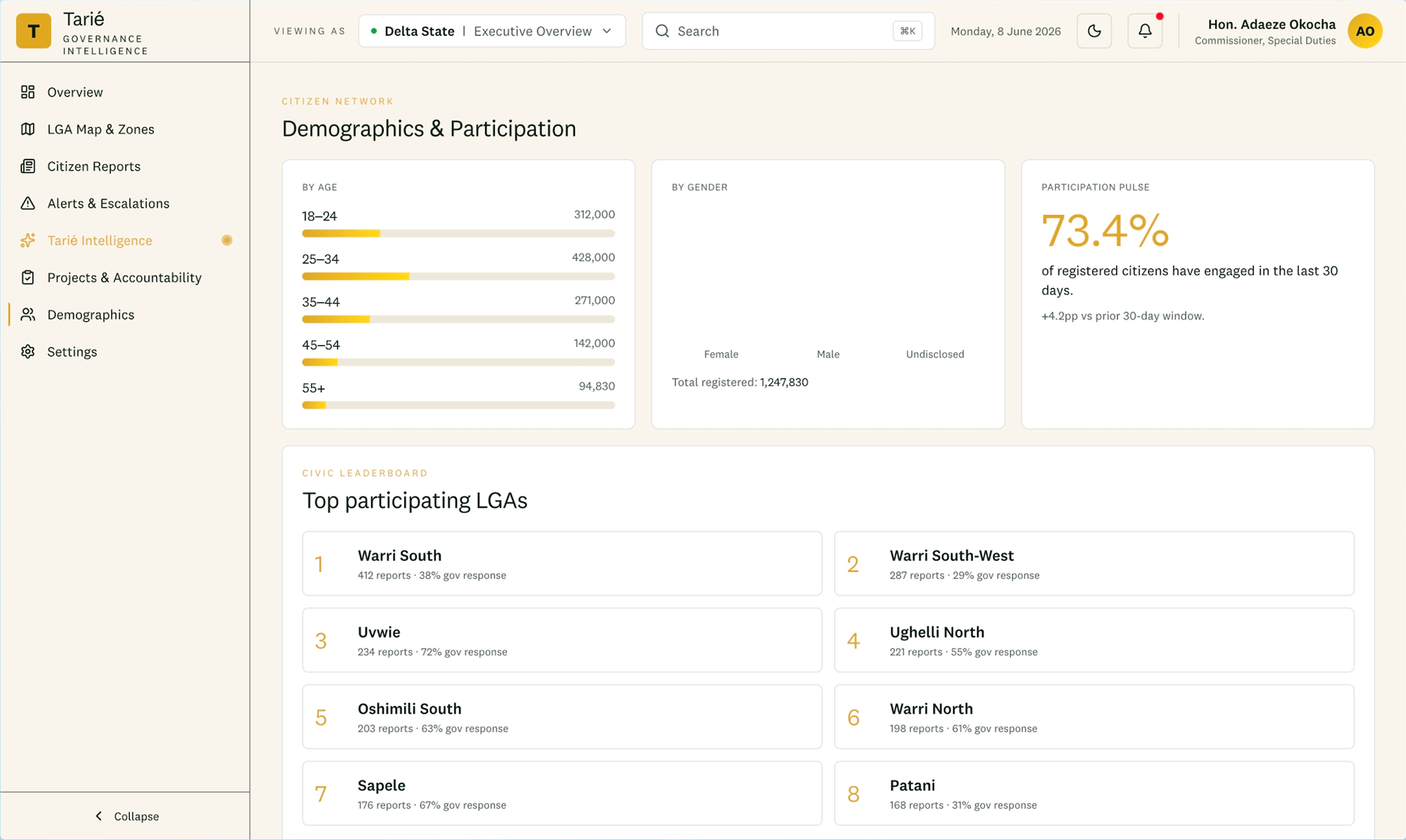The image size is (1406, 840).
Task: Click +4.2pp vs prior 30-day window text
Action: (1122, 316)
